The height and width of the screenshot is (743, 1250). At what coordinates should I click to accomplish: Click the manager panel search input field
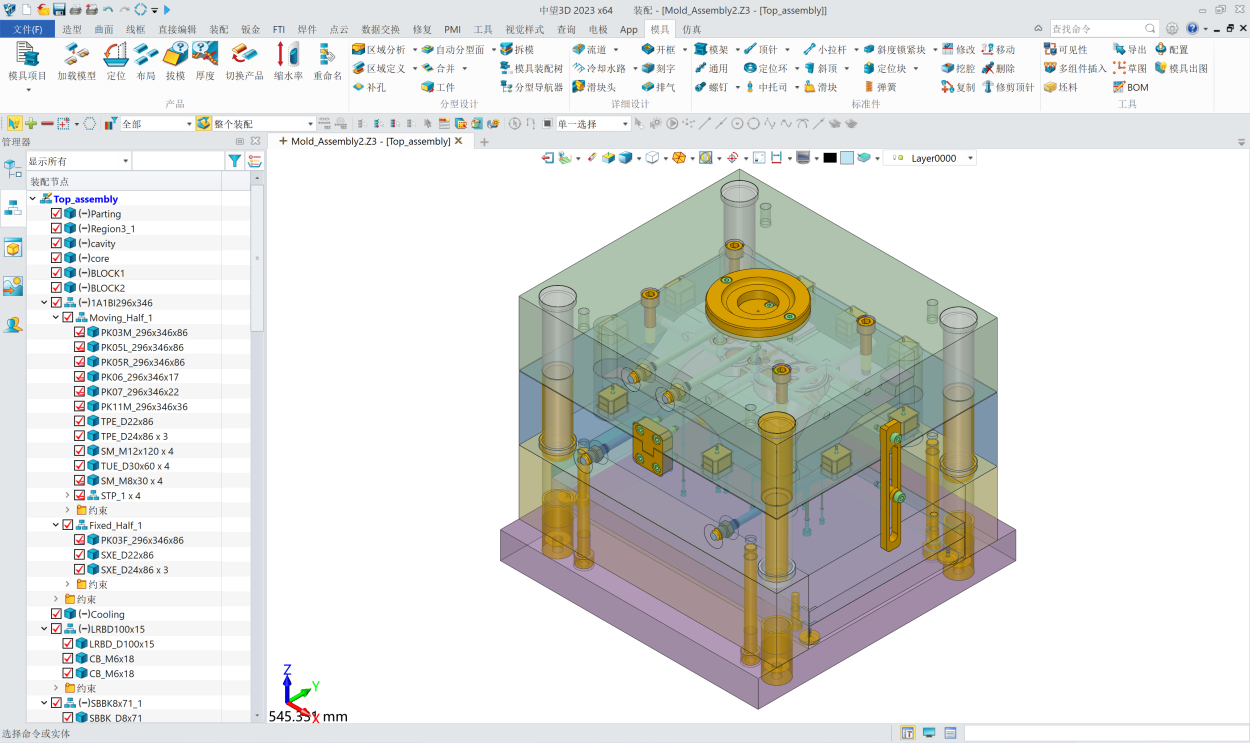tap(178, 161)
